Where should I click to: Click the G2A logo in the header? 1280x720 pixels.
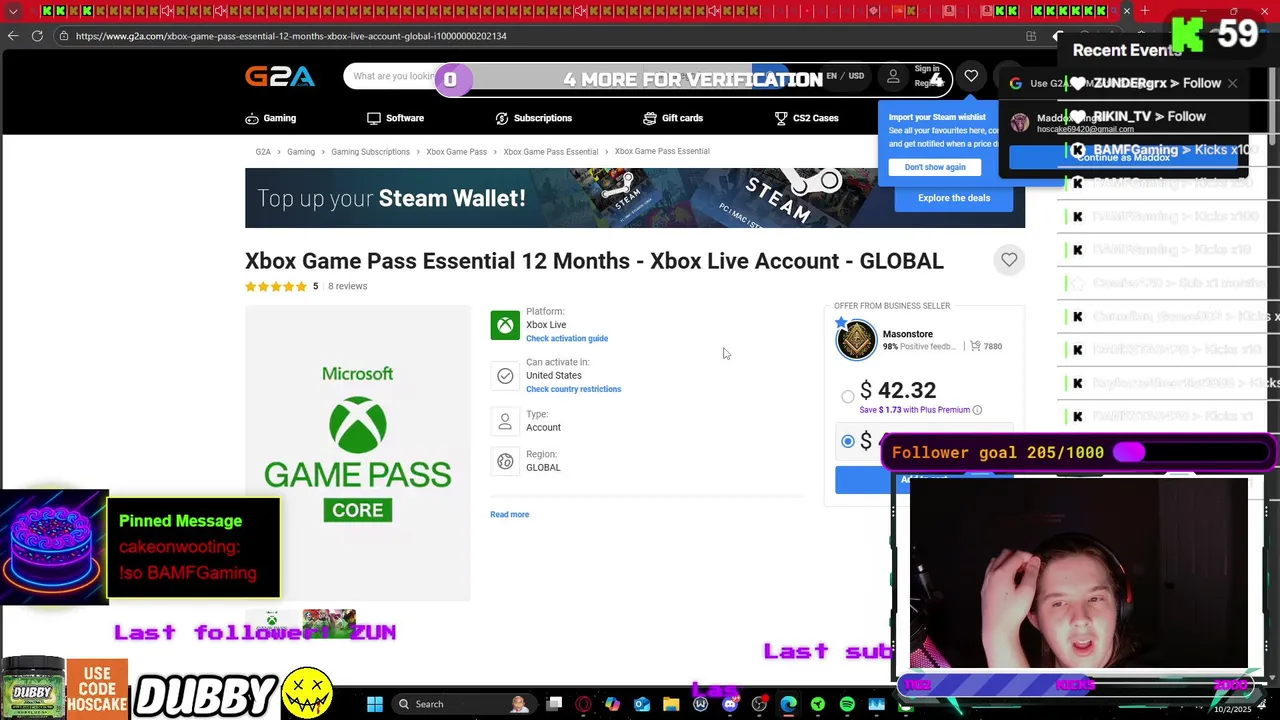[280, 76]
